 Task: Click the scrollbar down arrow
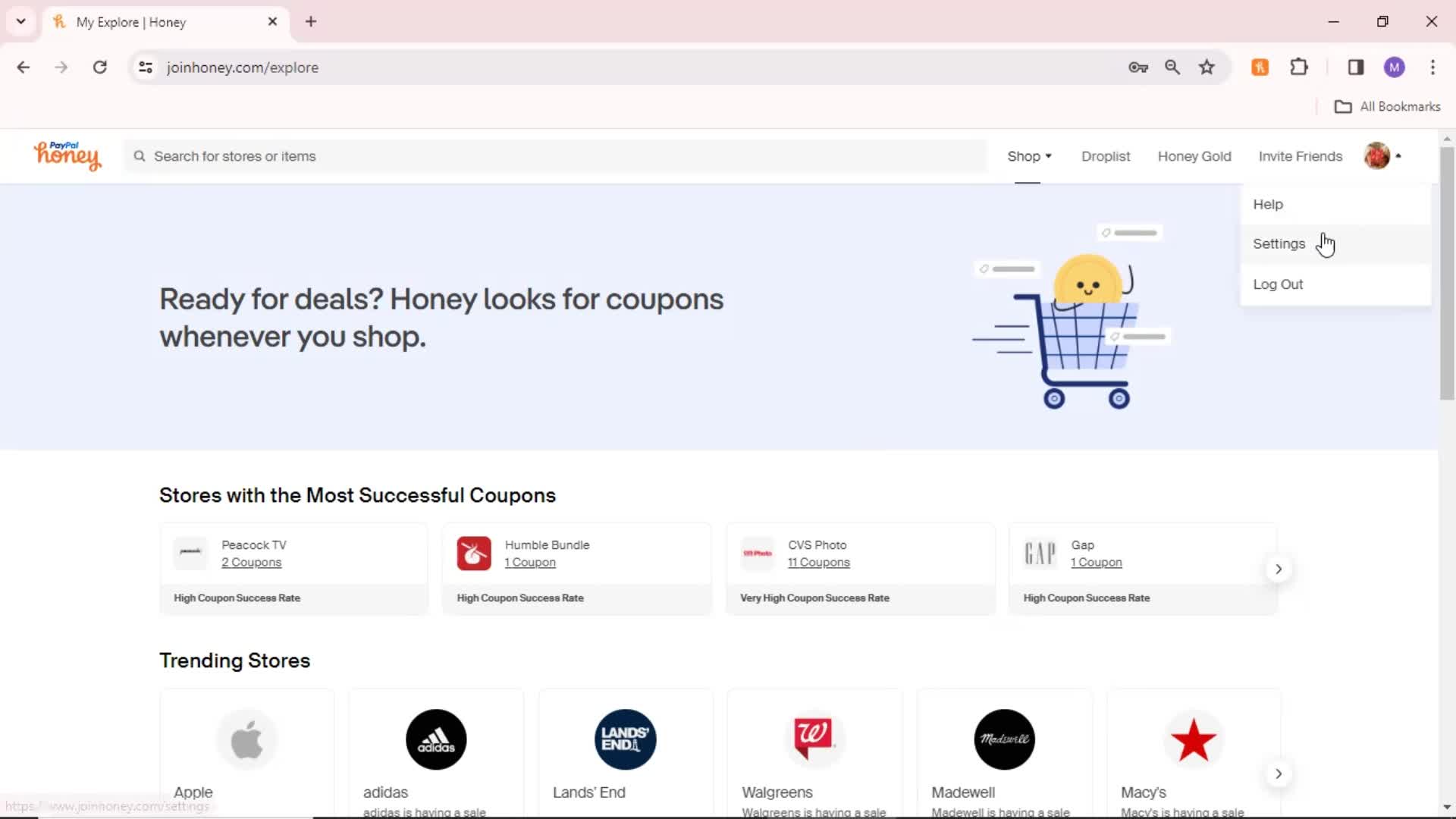click(1447, 808)
